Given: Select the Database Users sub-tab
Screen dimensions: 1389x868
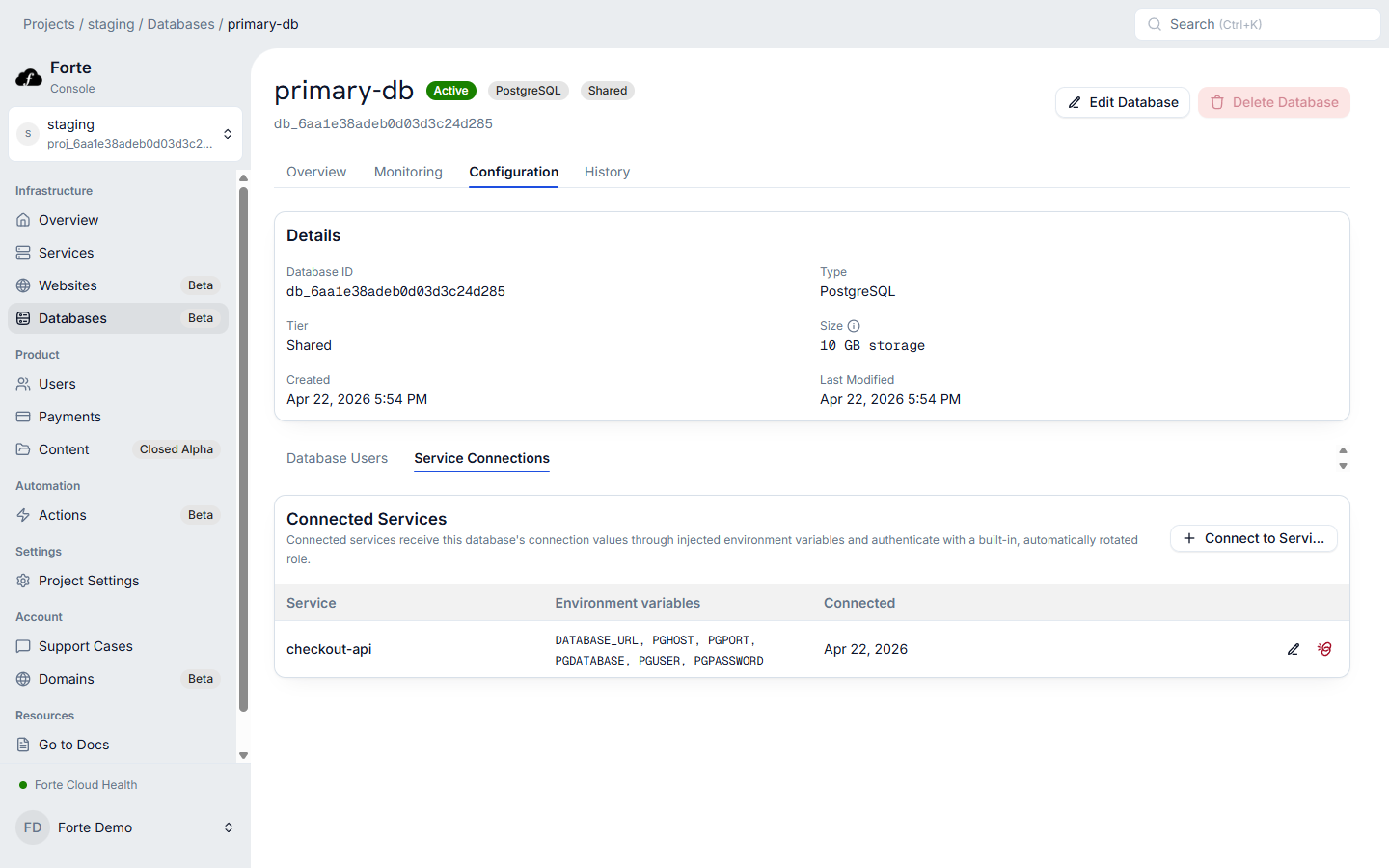Looking at the screenshot, I should (337, 458).
